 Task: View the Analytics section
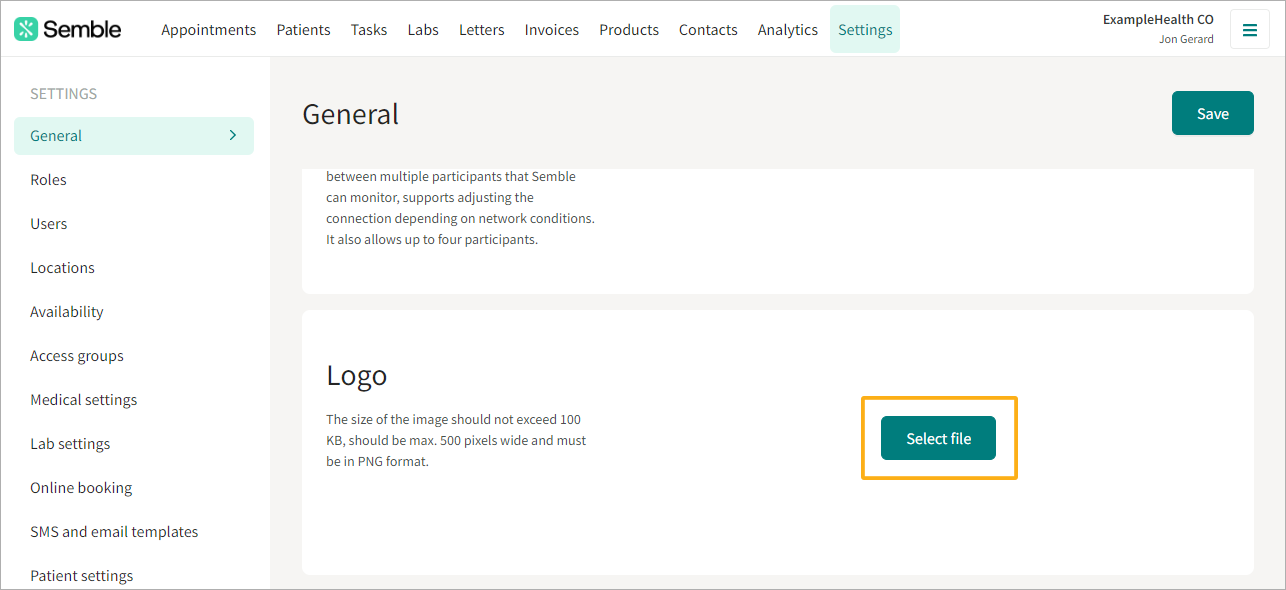pyautogui.click(x=788, y=29)
